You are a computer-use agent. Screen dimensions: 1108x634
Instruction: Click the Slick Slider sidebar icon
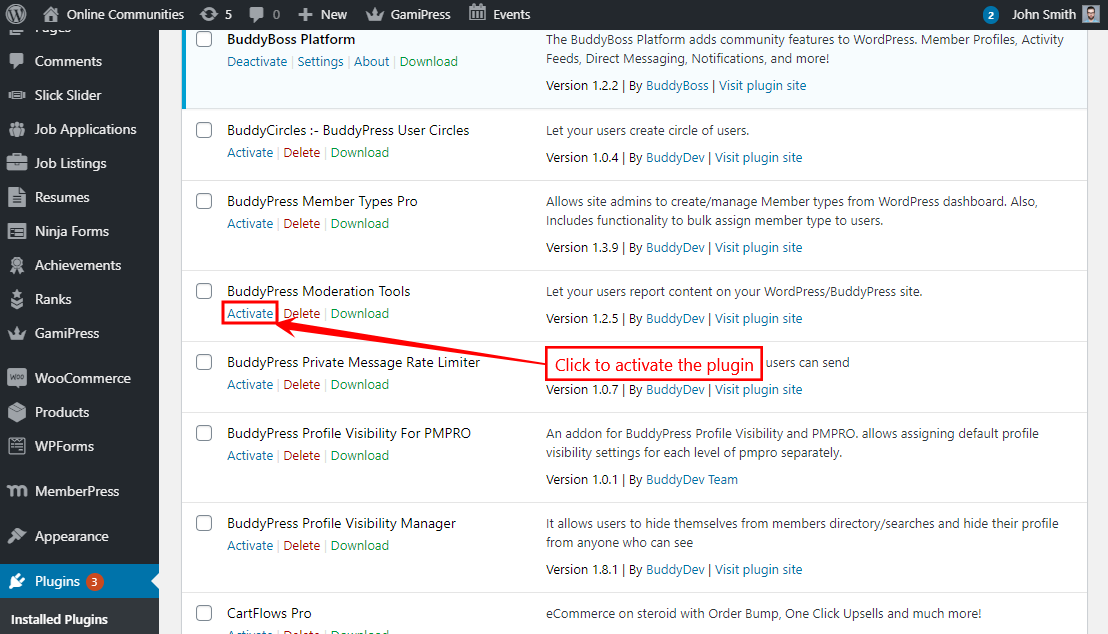point(17,94)
